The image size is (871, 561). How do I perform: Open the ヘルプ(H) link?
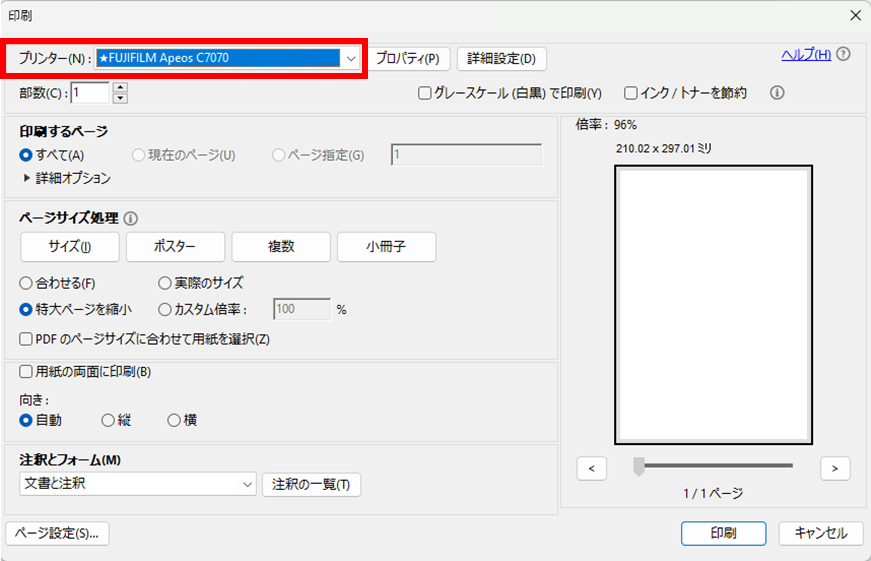click(806, 54)
